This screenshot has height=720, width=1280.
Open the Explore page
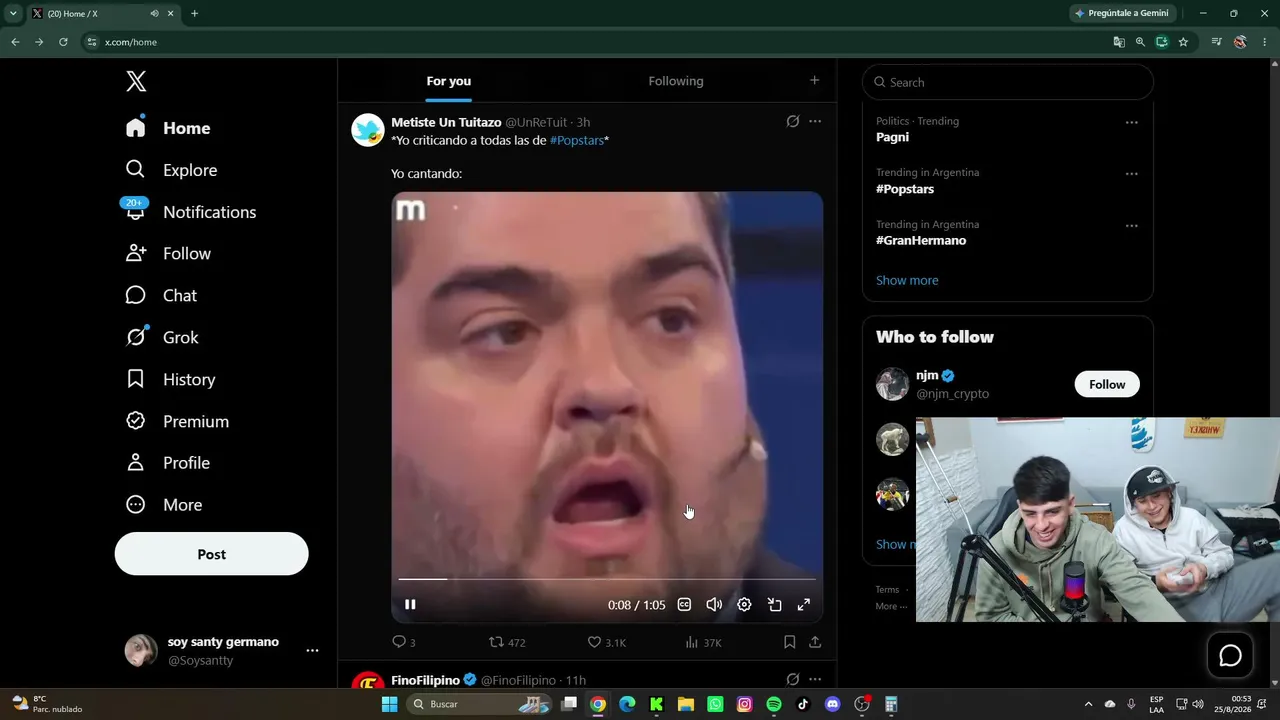point(171,170)
